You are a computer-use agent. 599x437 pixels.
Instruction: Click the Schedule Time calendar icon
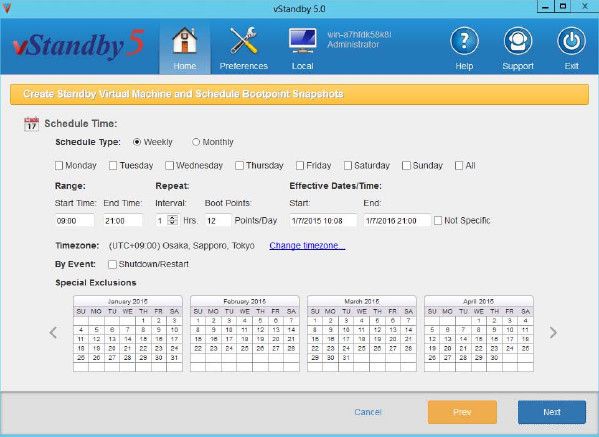(31, 124)
